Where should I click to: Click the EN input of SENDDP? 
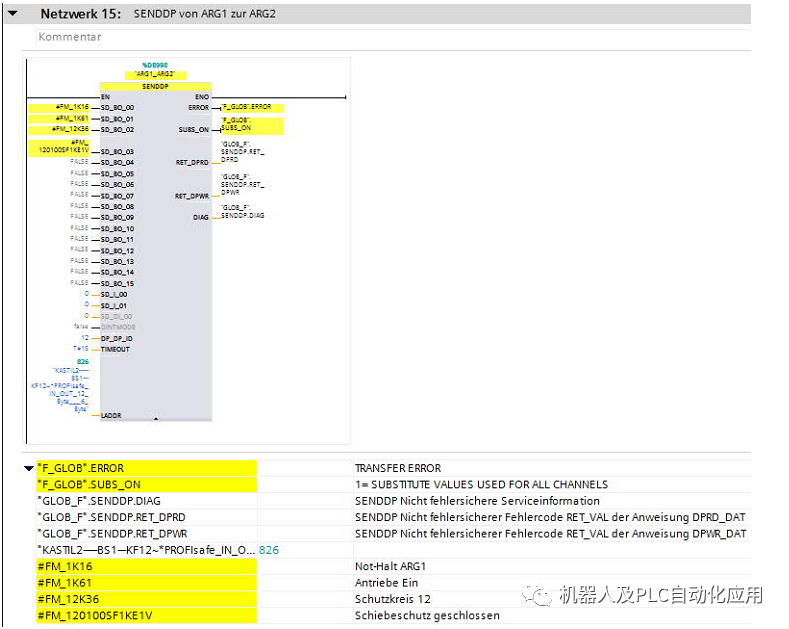point(106,97)
